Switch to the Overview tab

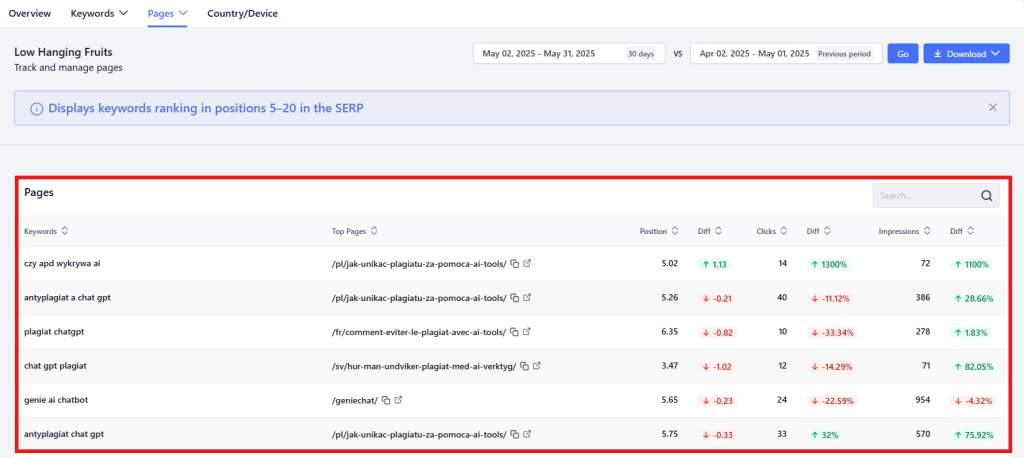(x=30, y=14)
